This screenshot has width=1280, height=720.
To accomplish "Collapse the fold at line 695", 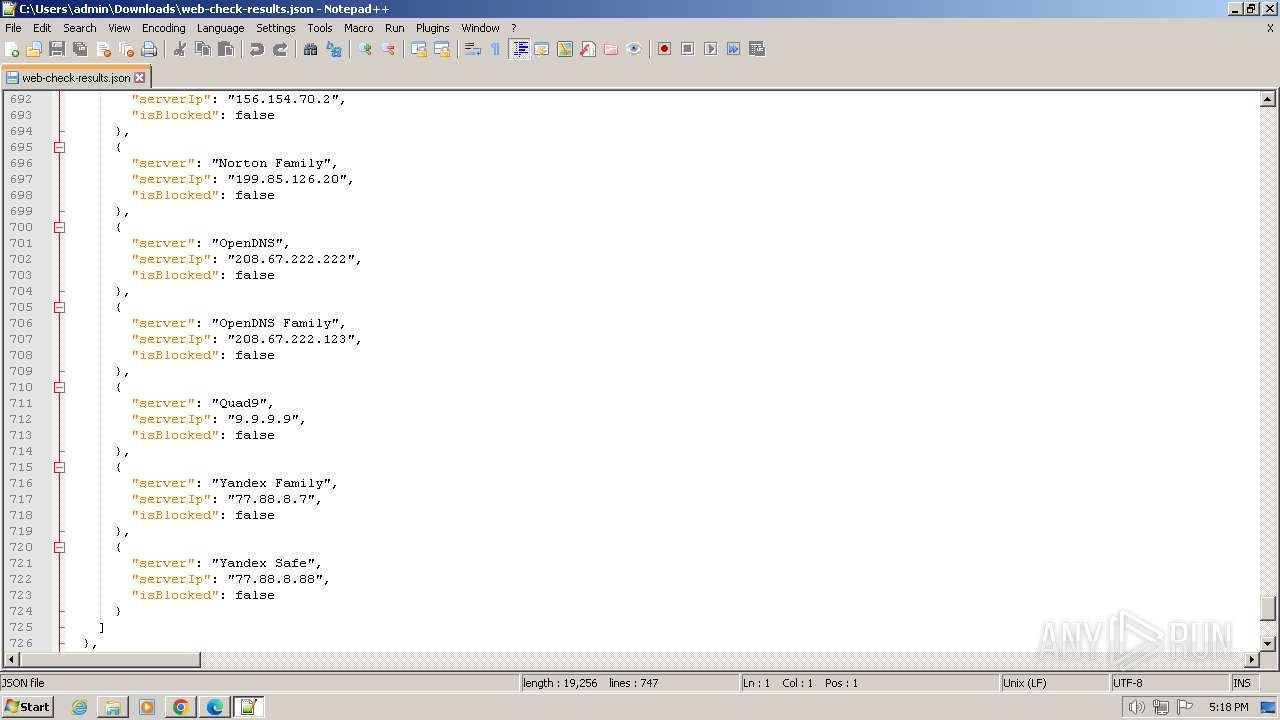I will point(59,147).
